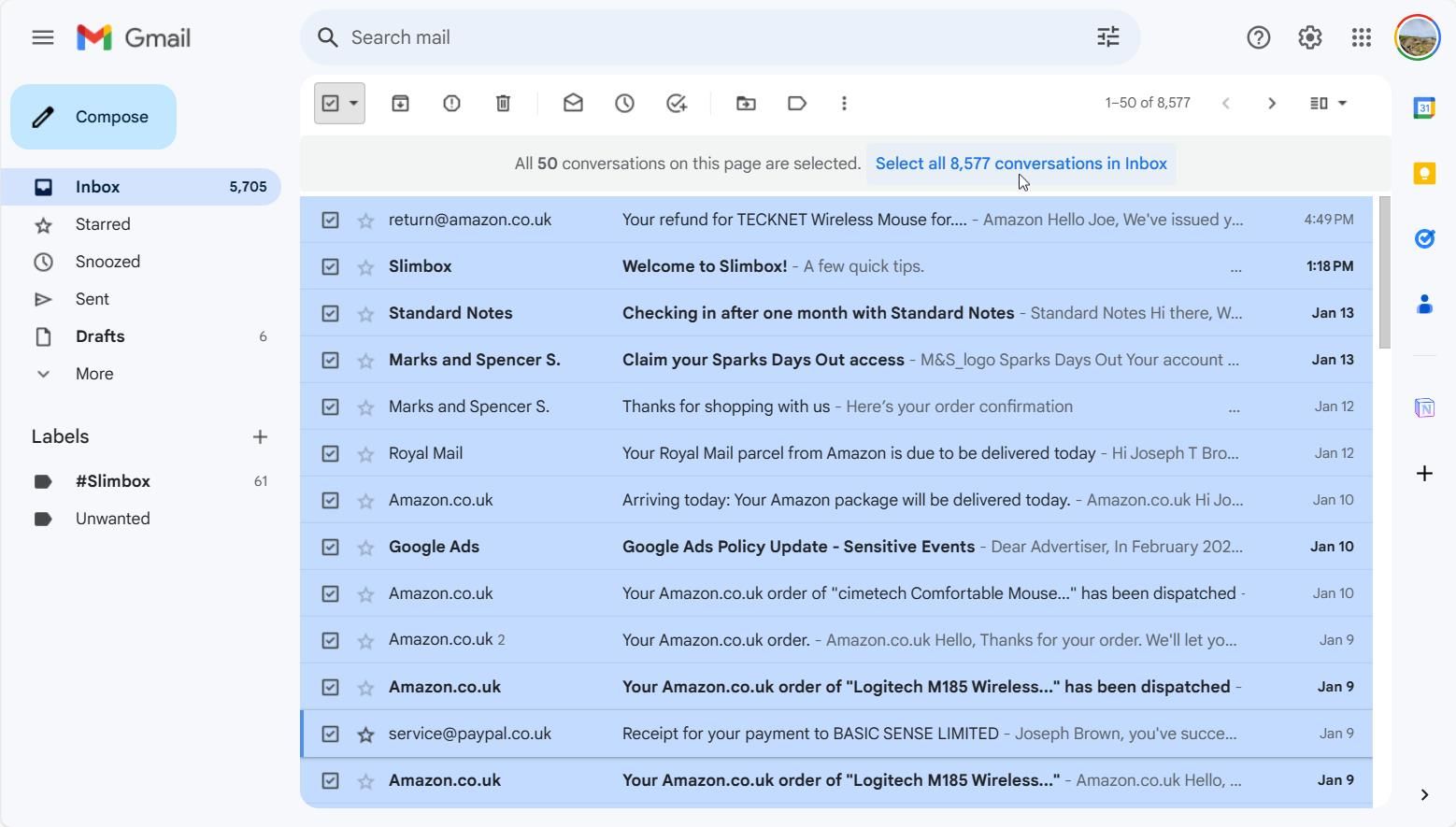Mark selected emails as unread
The height and width of the screenshot is (827, 1456).
pyautogui.click(x=573, y=103)
